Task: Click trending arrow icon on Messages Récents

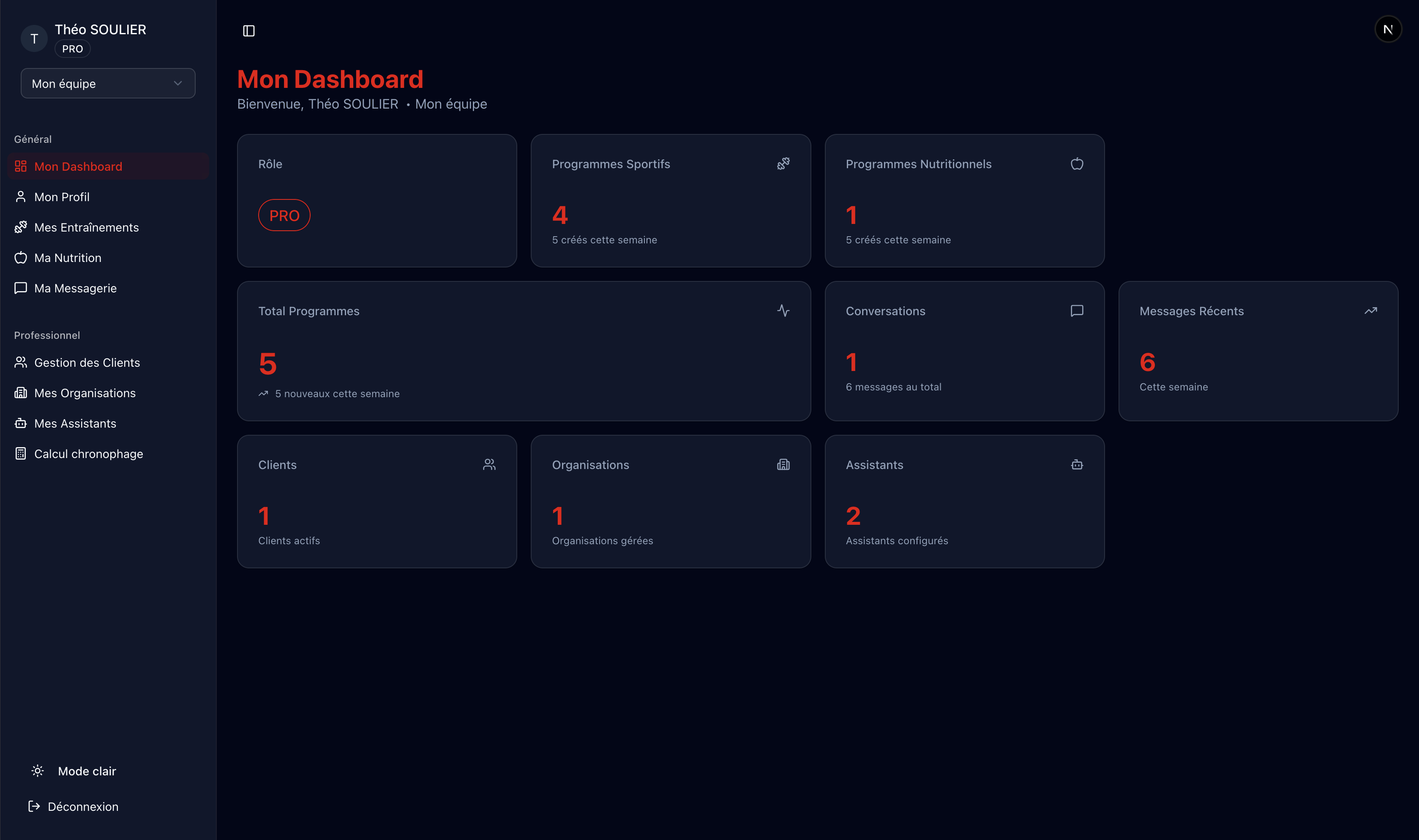Action: 1370,311
